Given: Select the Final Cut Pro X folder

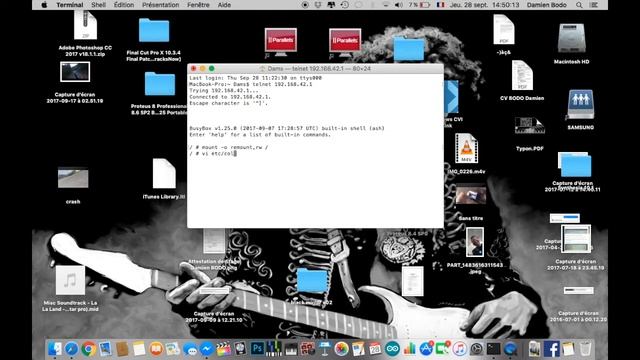Looking at the screenshot, I should [154, 30].
